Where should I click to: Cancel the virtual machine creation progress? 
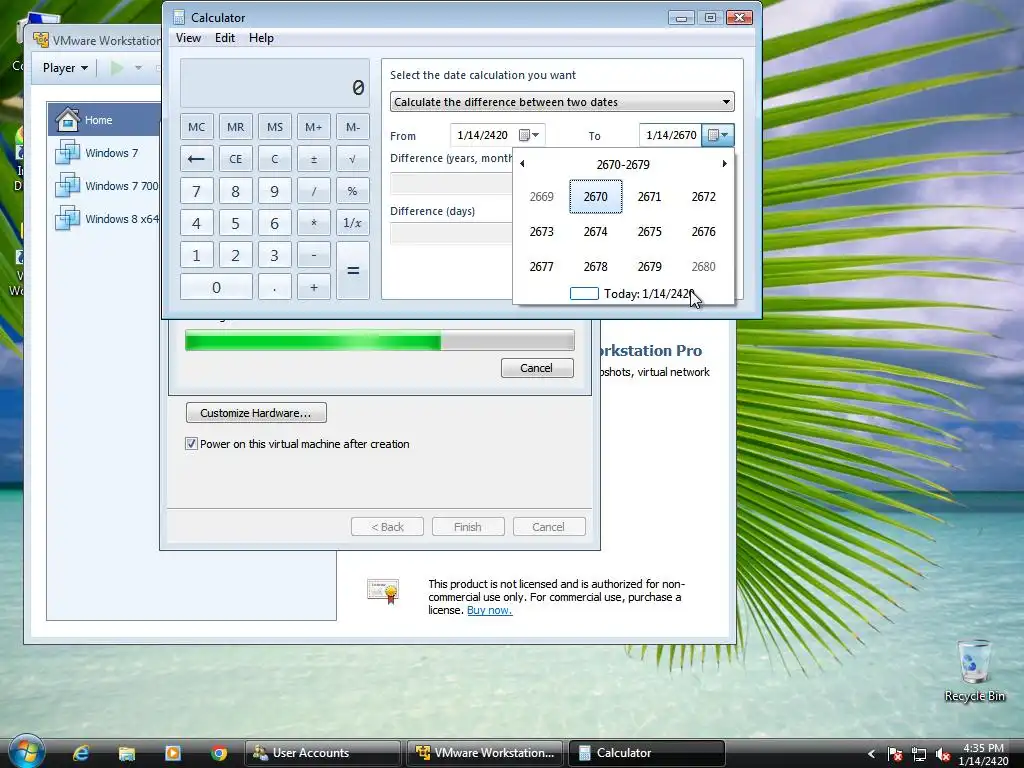click(537, 368)
